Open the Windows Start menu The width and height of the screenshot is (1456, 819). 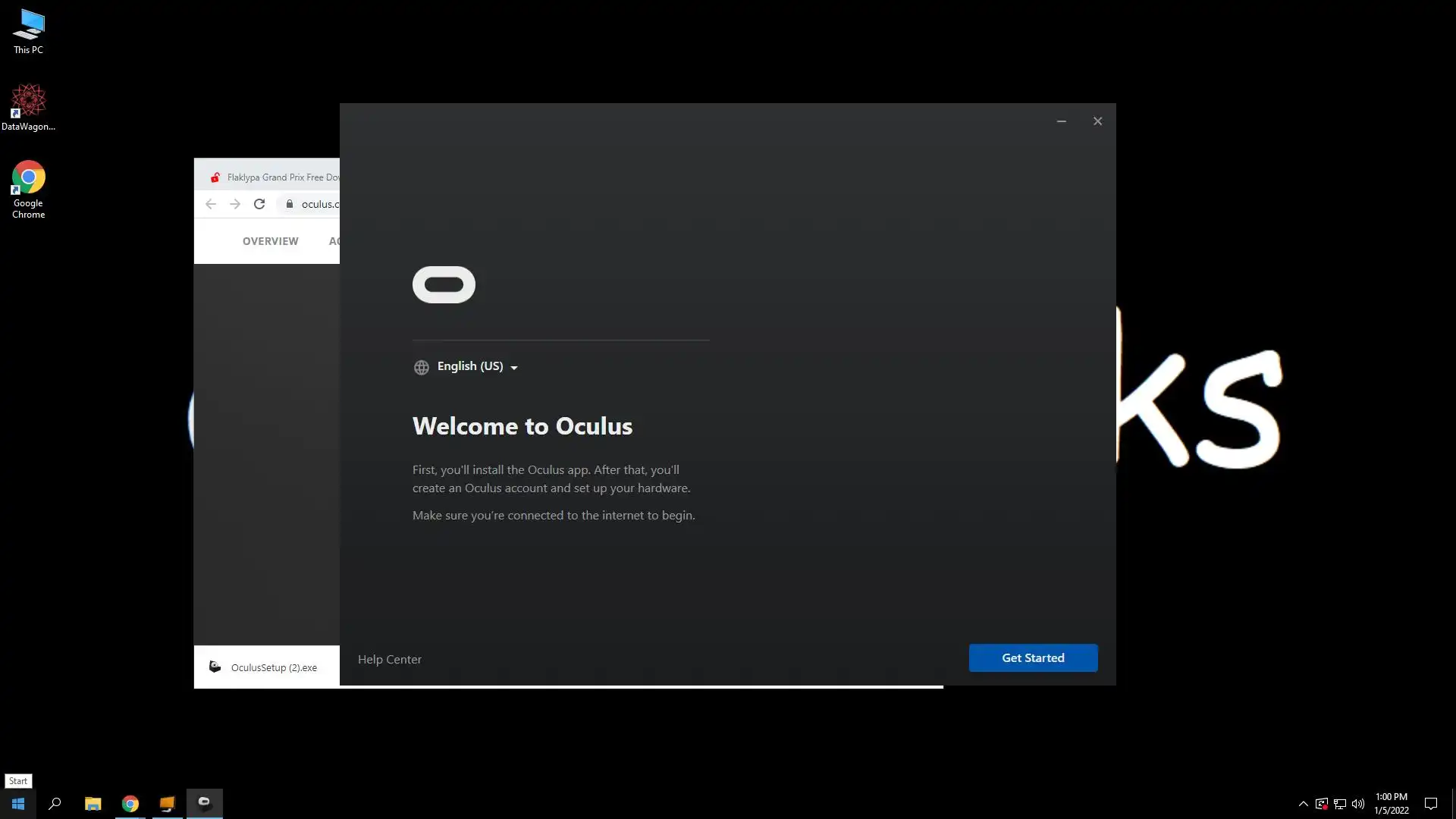pyautogui.click(x=18, y=803)
